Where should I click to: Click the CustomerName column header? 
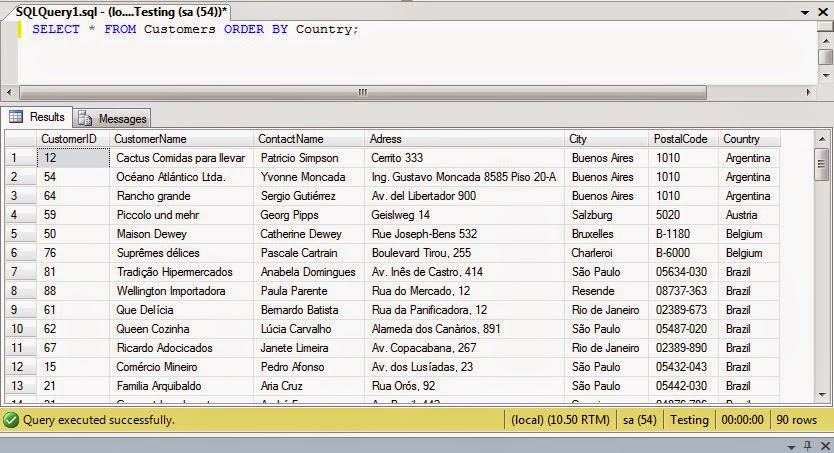(x=181, y=139)
